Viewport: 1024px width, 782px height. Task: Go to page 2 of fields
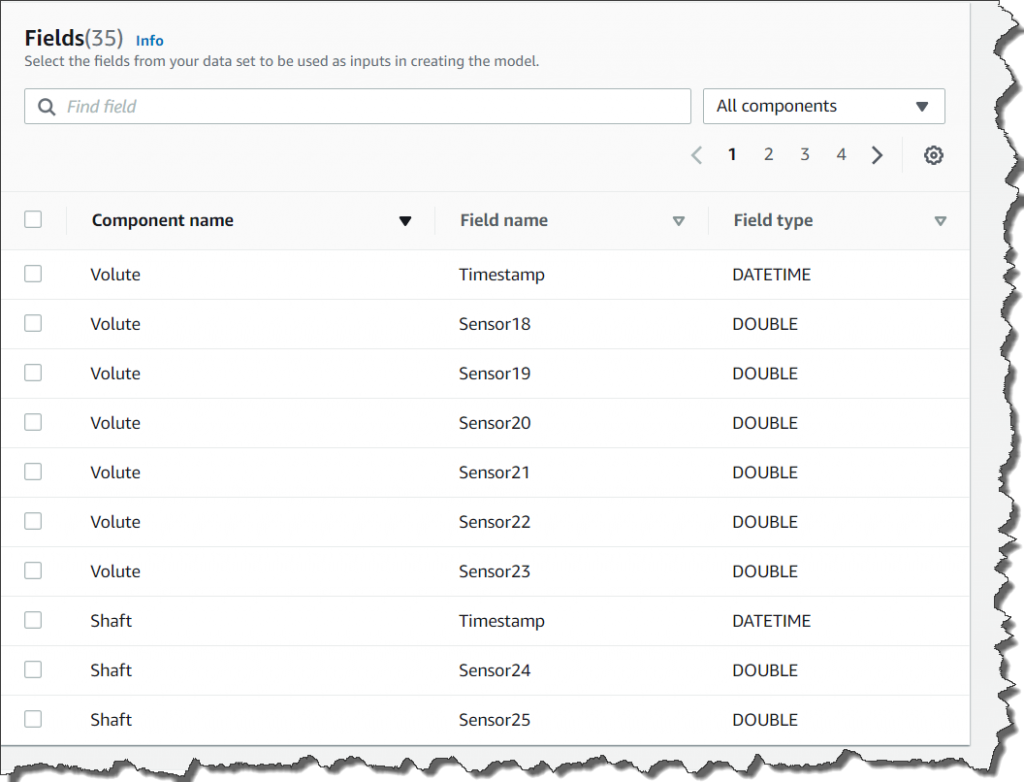point(768,155)
